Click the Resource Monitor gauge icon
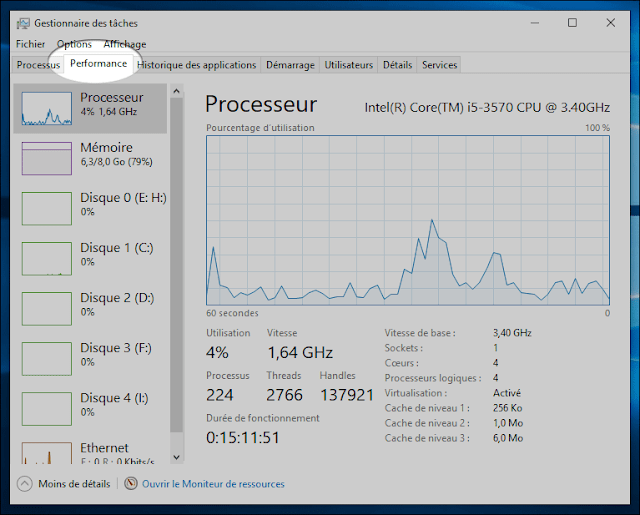The height and width of the screenshot is (515, 640). pyautogui.click(x=131, y=484)
